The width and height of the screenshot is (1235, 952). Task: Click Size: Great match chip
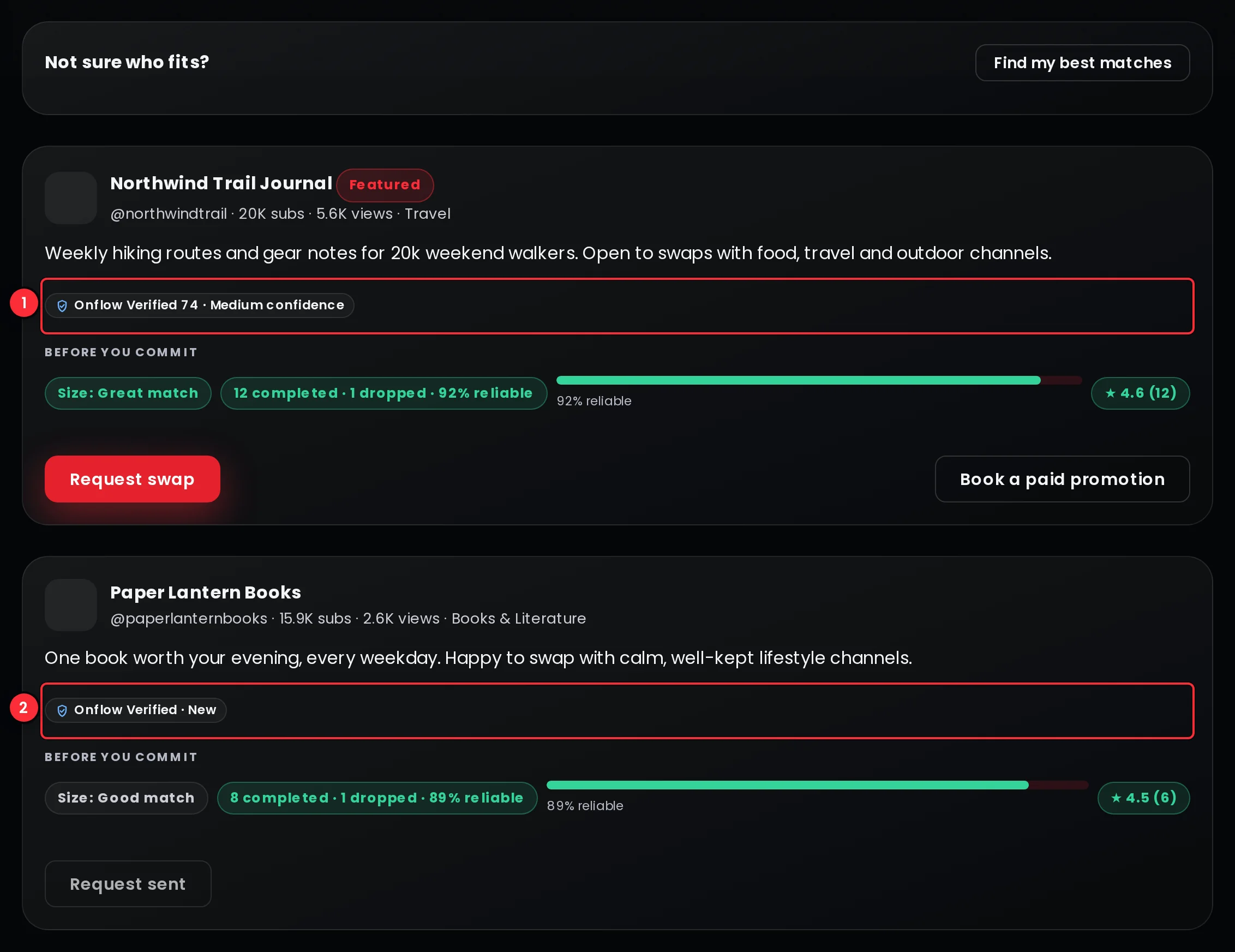coord(128,393)
